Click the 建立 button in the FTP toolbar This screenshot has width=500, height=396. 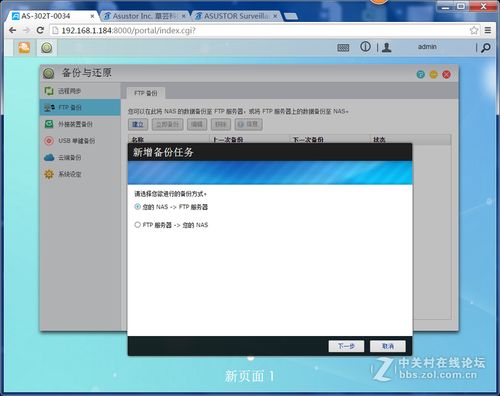click(x=138, y=124)
